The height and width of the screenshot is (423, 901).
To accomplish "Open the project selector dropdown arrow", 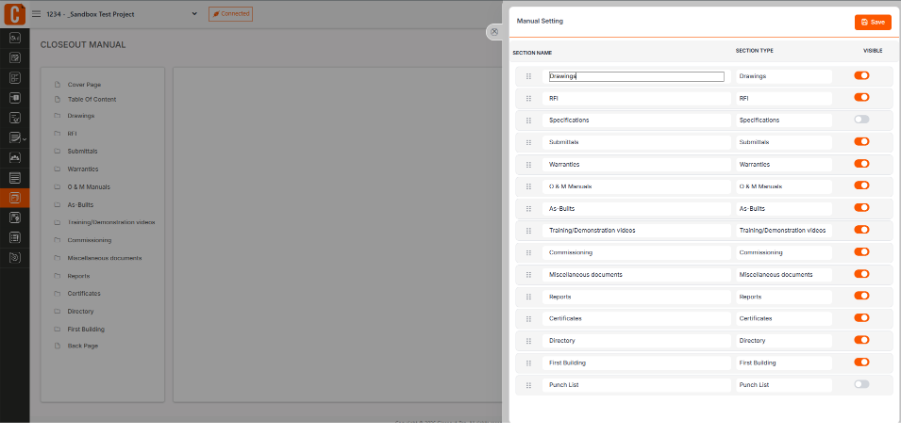I will coord(194,14).
